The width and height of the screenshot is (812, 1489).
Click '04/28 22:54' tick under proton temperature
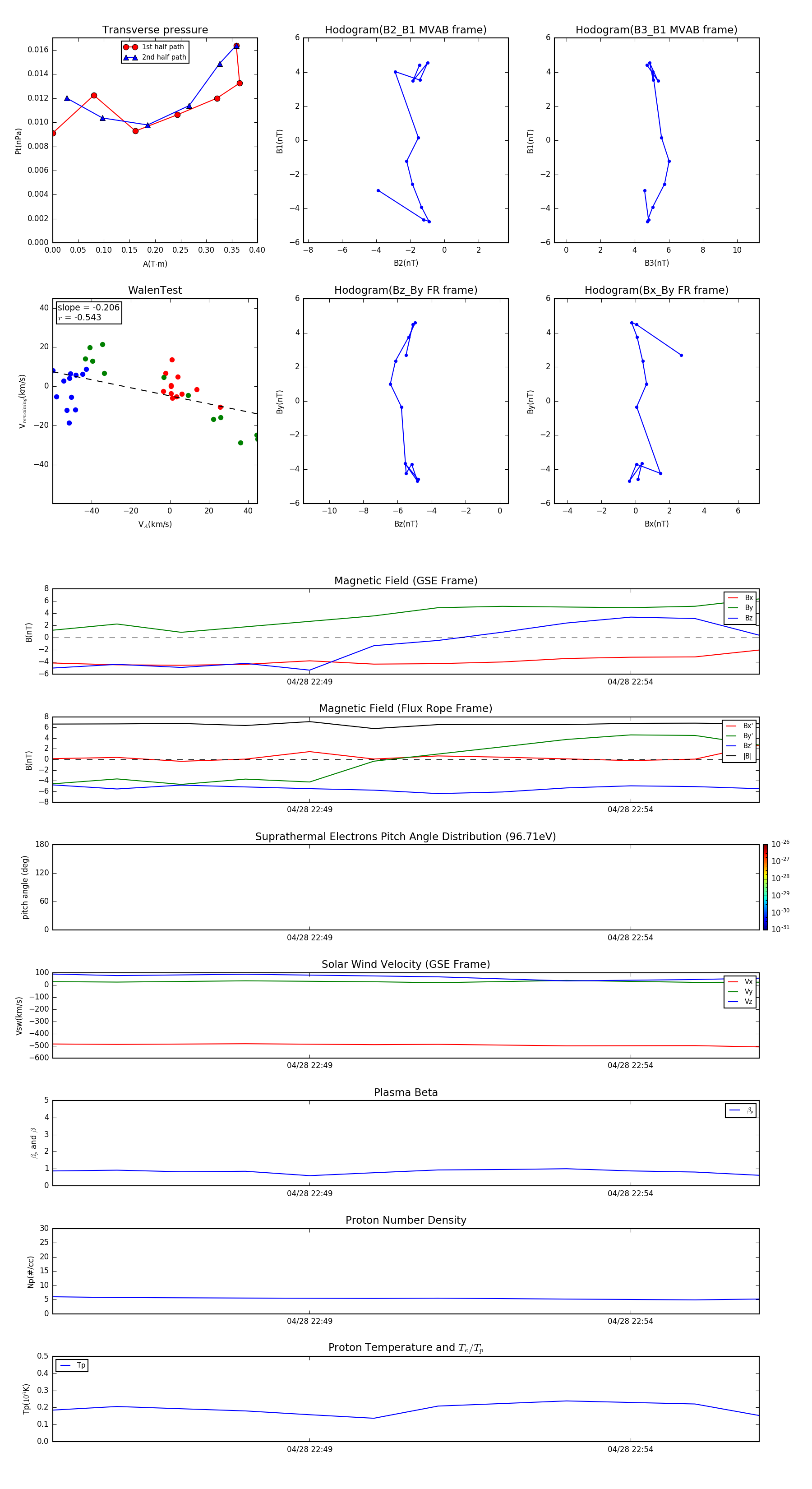click(631, 1449)
